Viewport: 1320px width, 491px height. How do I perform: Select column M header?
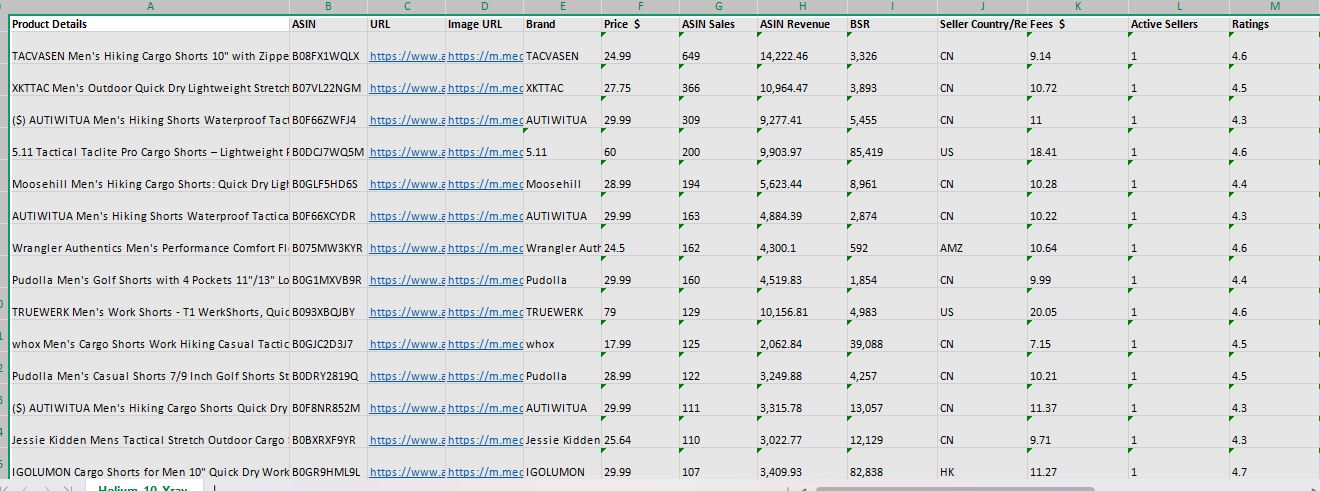click(1275, 7)
